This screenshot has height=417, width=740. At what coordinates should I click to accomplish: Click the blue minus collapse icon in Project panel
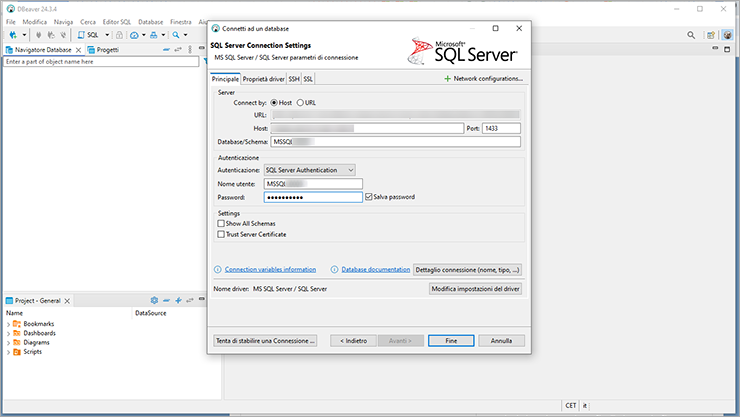166,300
